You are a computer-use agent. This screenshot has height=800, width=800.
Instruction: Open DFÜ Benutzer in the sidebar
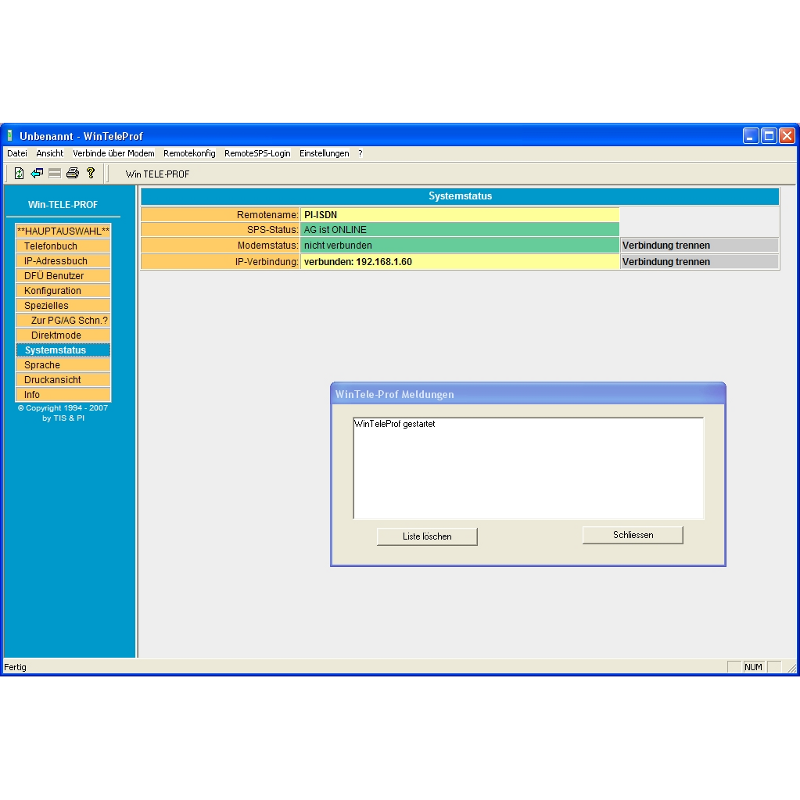coord(63,276)
